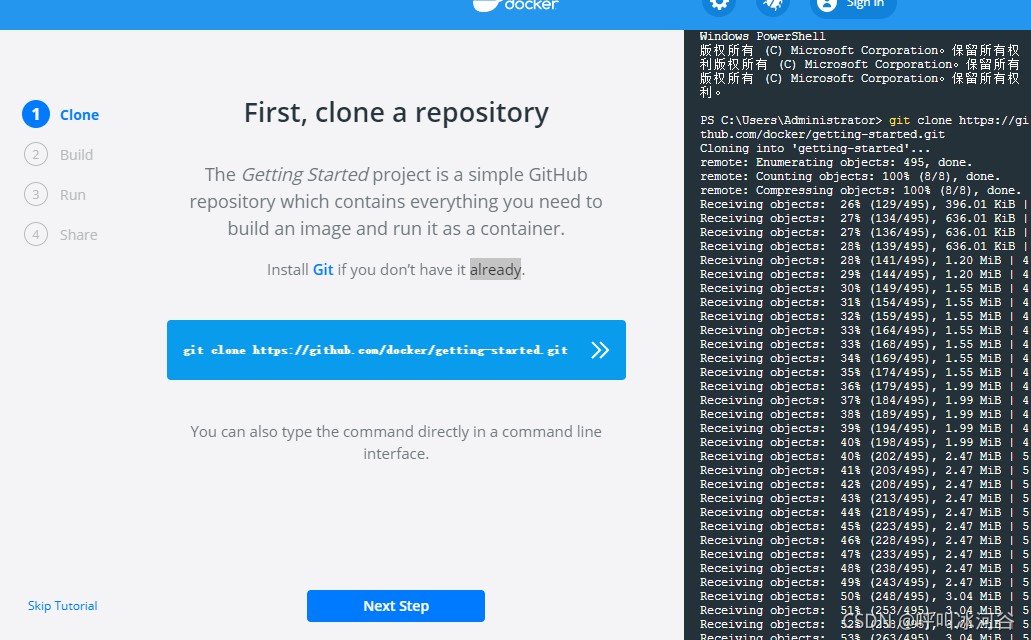This screenshot has width=1031, height=640.
Task: Click the Next Step button
Action: [x=396, y=606]
